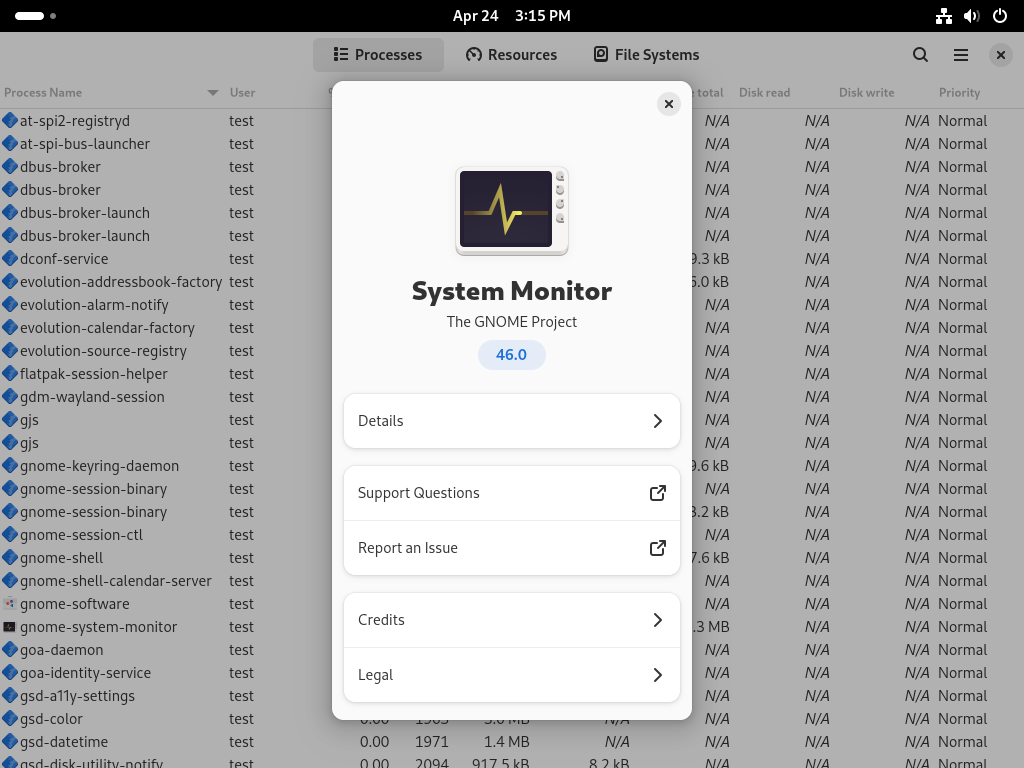Close the System Monitor window
Image resolution: width=1024 pixels, height=768 pixels.
click(1000, 55)
